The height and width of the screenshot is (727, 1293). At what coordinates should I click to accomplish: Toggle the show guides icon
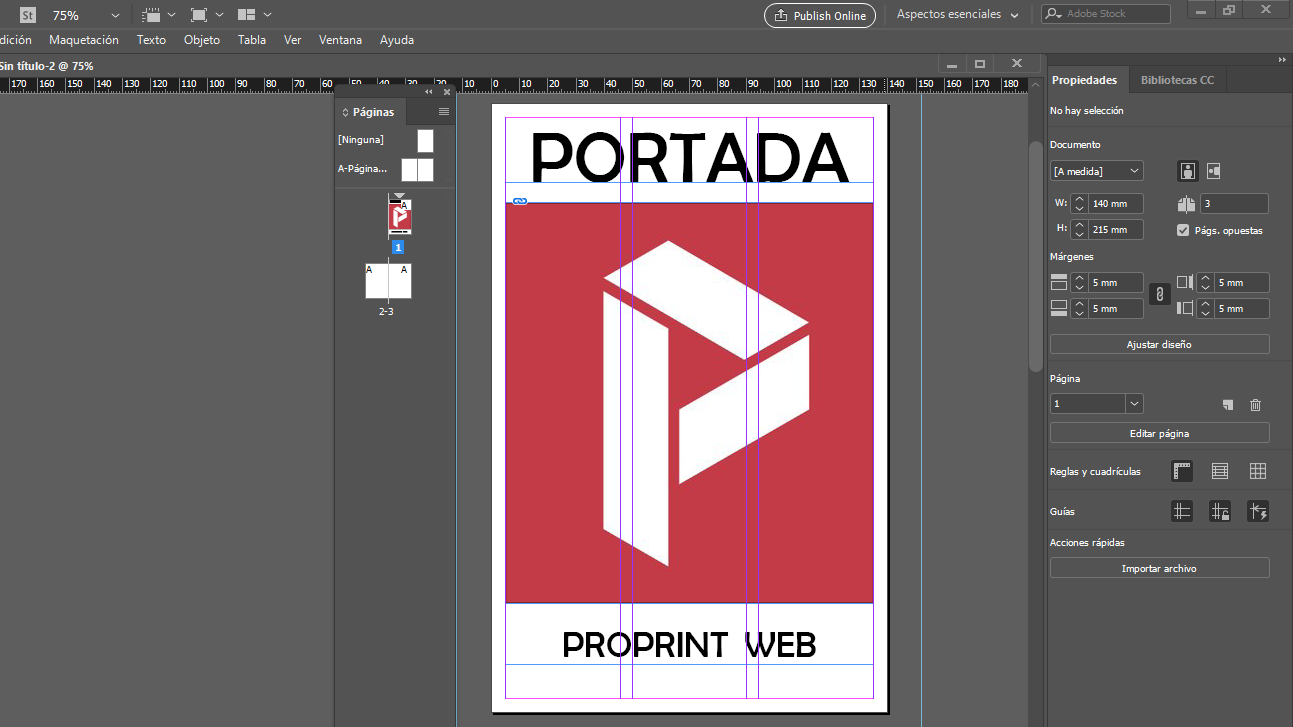click(x=1182, y=511)
